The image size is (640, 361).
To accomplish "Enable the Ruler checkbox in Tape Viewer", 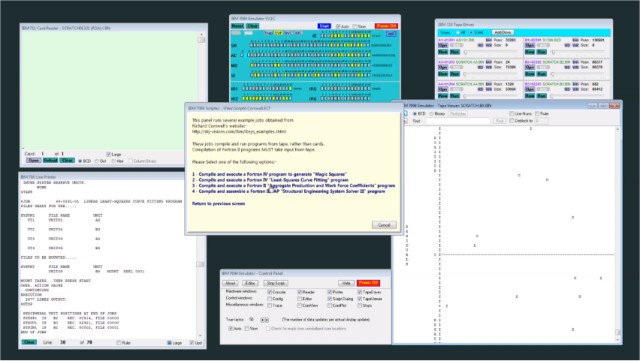I will [x=537, y=114].
